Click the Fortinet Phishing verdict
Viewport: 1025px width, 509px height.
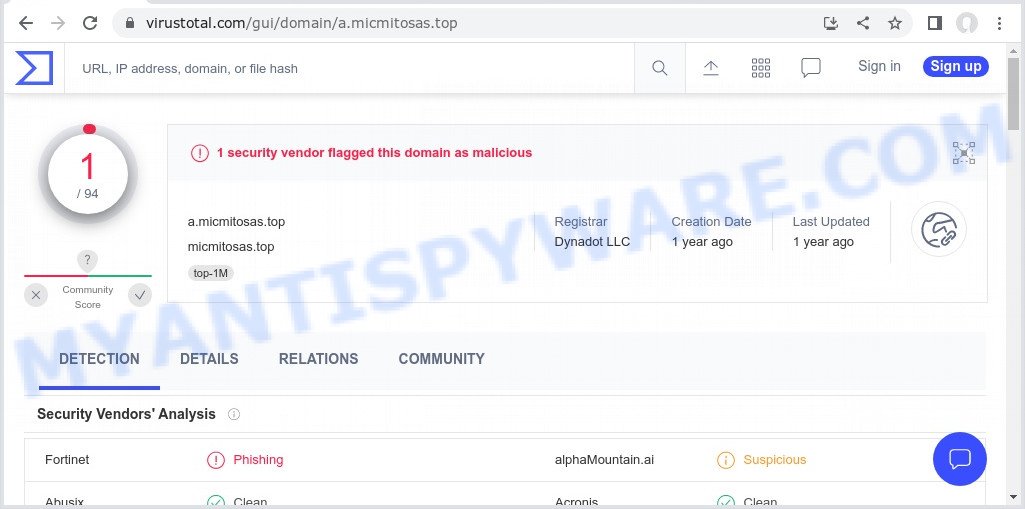tap(245, 460)
